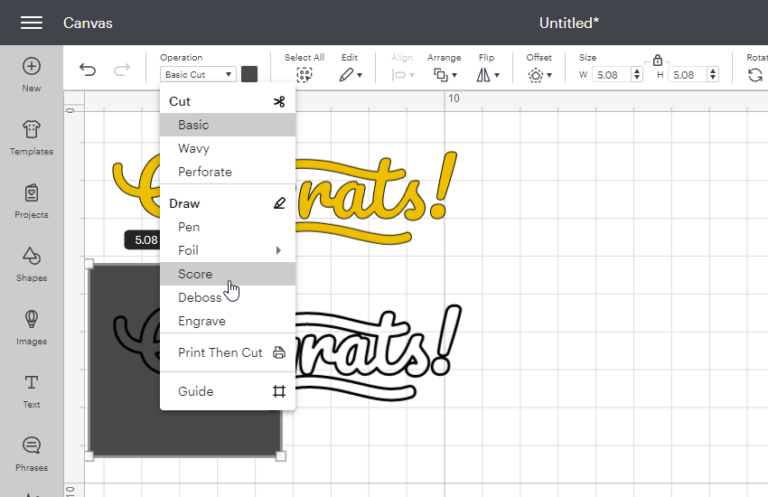The height and width of the screenshot is (497, 768).
Task: Open the Templates panel
Action: tap(31, 138)
